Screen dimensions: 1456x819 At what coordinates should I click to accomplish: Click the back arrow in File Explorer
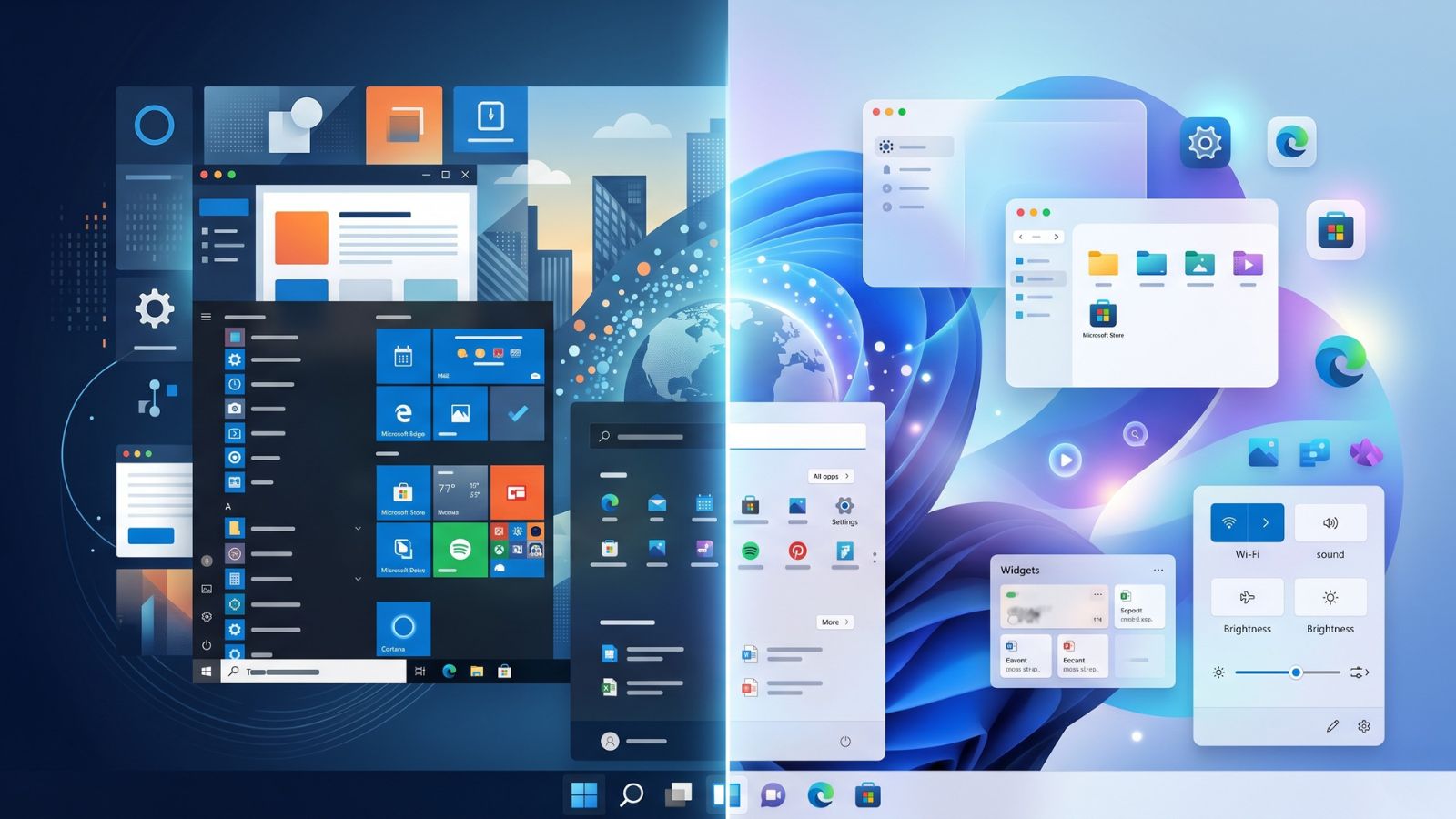[1021, 237]
